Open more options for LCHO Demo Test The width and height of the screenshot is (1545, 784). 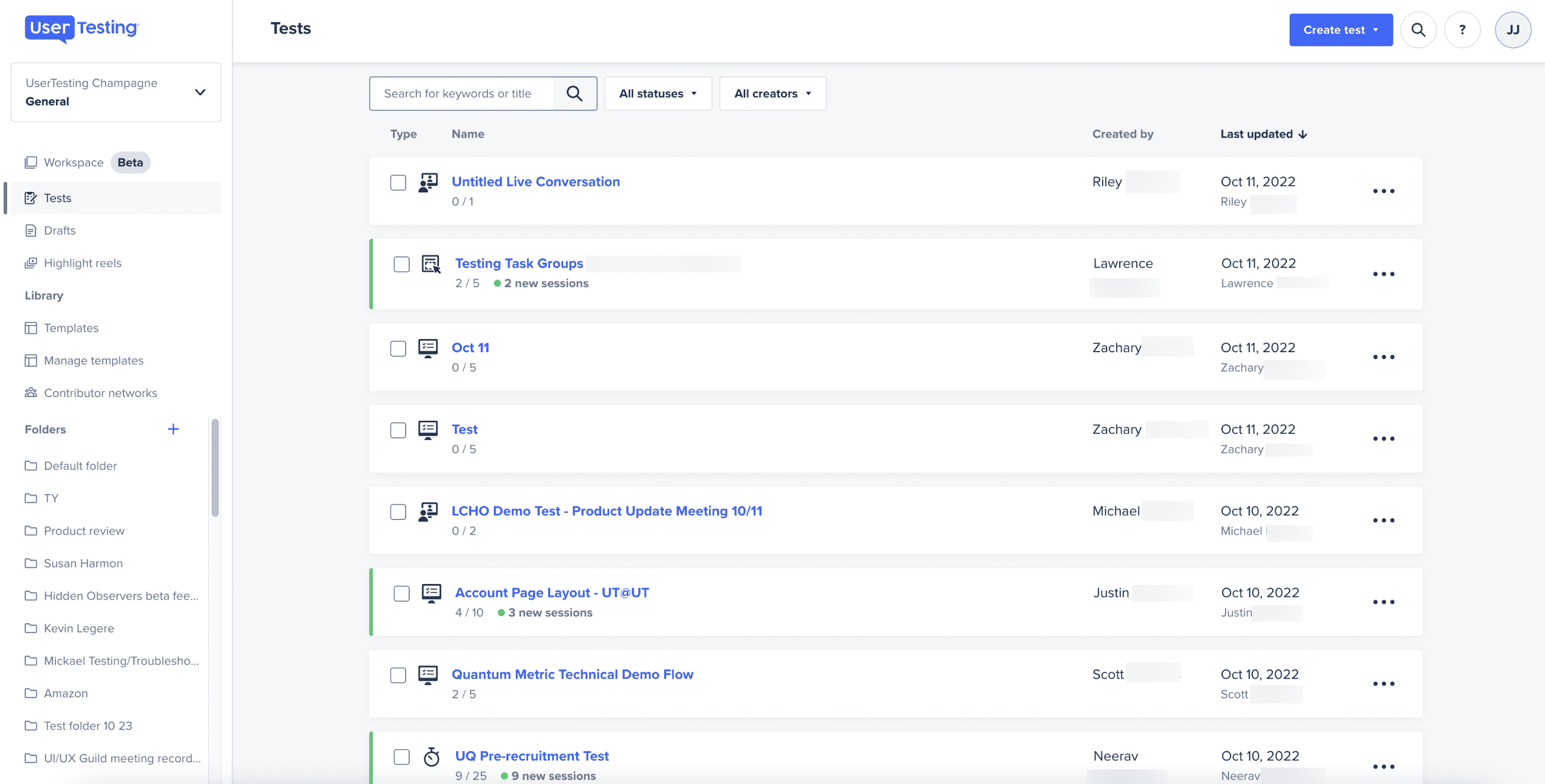click(1384, 520)
